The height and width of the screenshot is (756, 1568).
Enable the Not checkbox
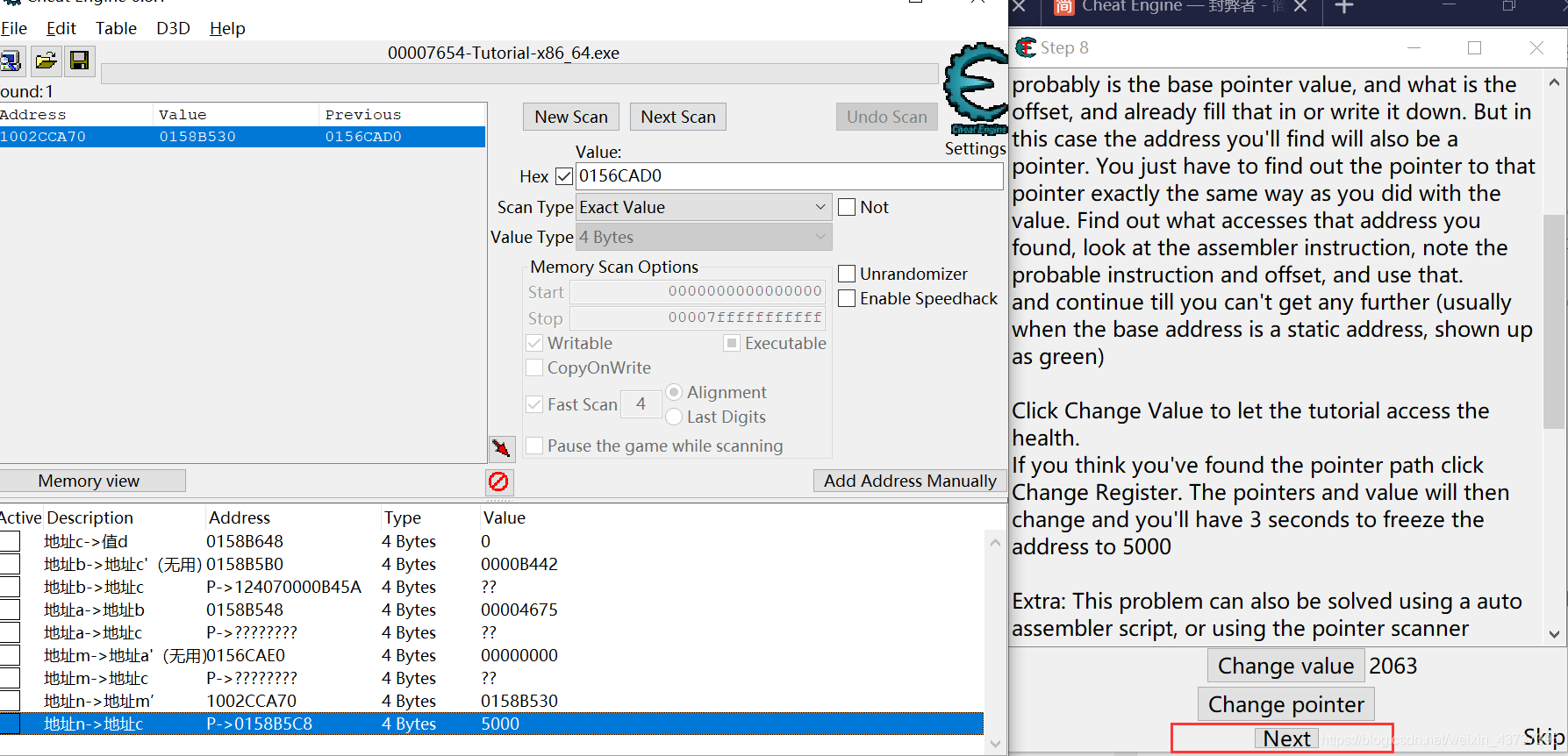pos(847,207)
